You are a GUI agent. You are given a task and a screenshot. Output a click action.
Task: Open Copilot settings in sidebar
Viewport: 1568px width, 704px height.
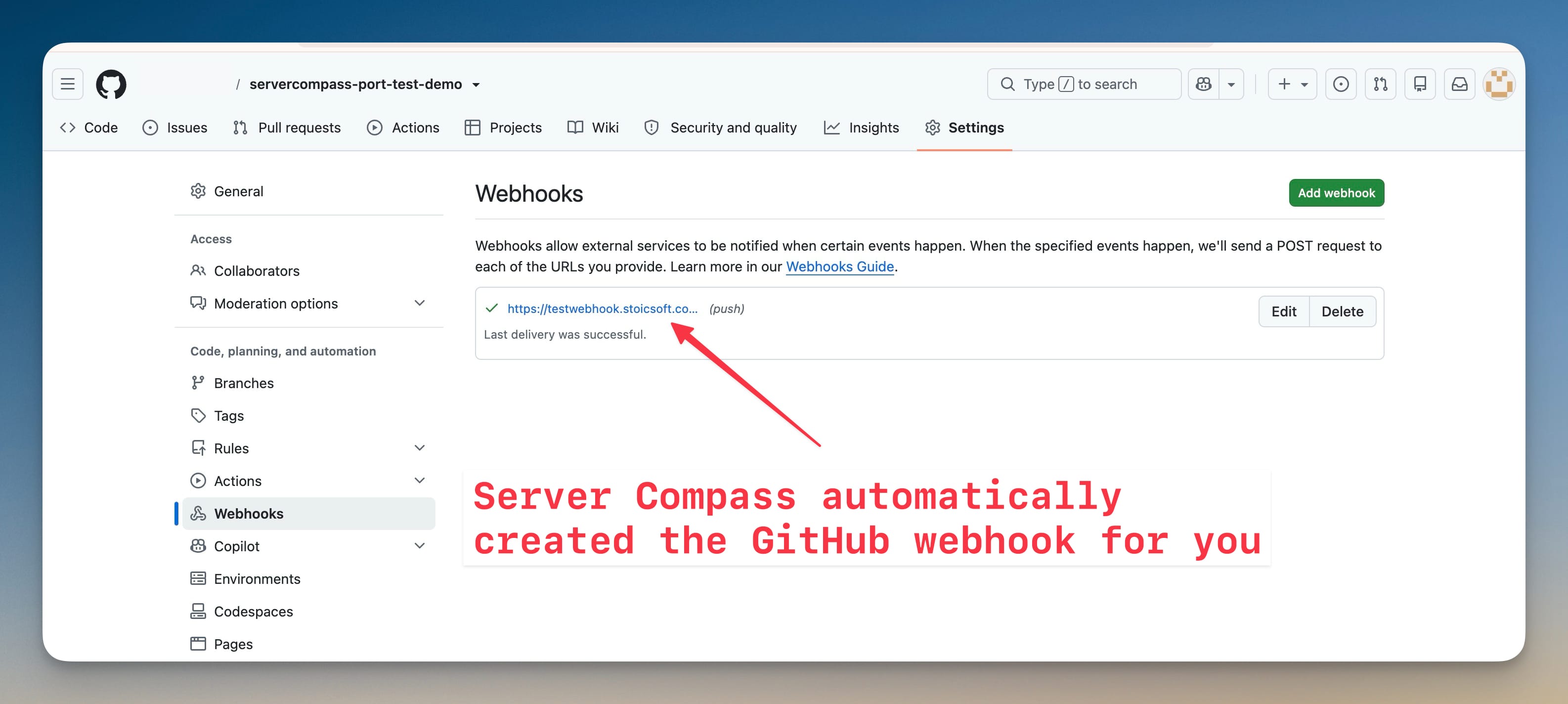pyautogui.click(x=308, y=546)
